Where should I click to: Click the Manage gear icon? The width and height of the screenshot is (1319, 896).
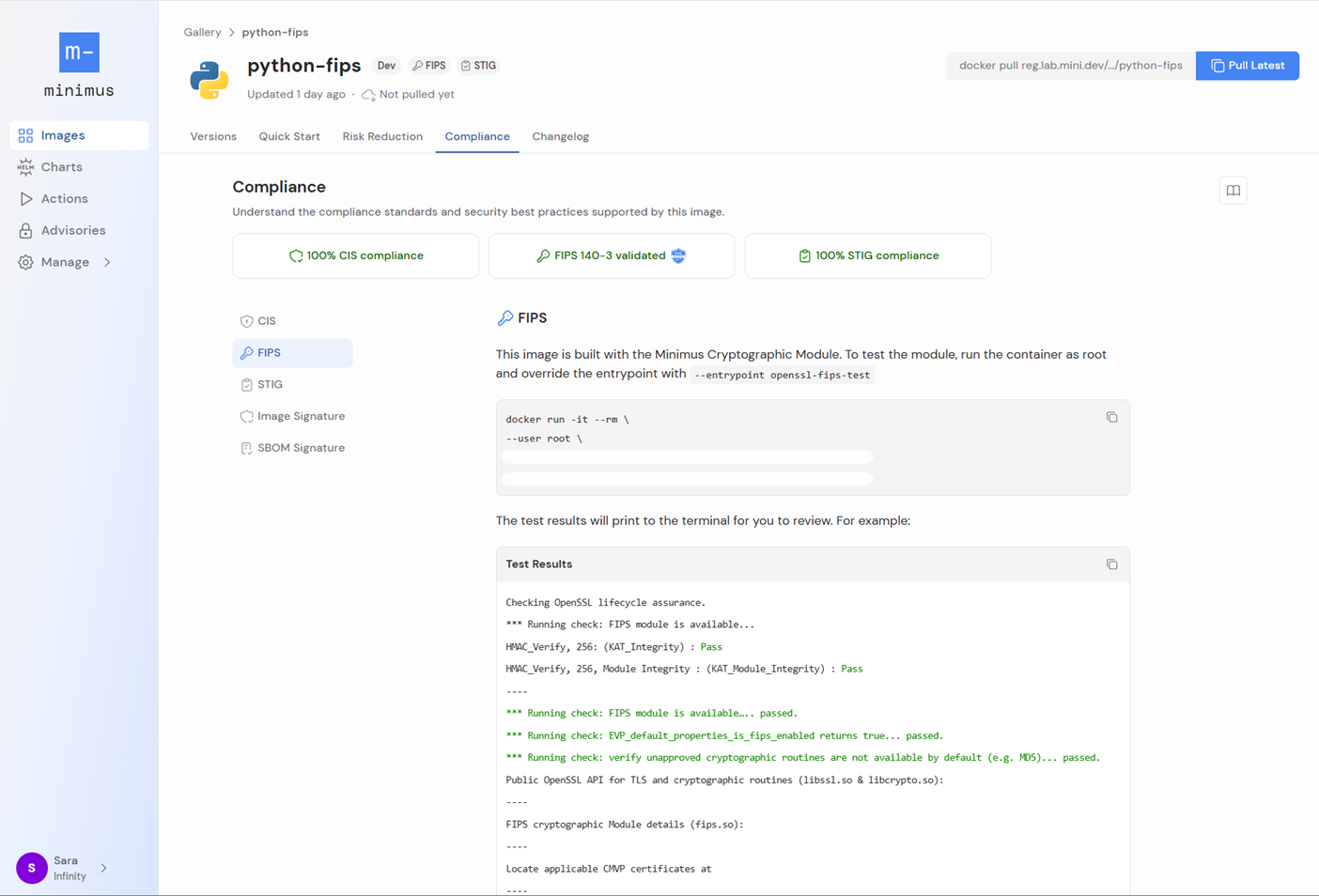(x=25, y=262)
